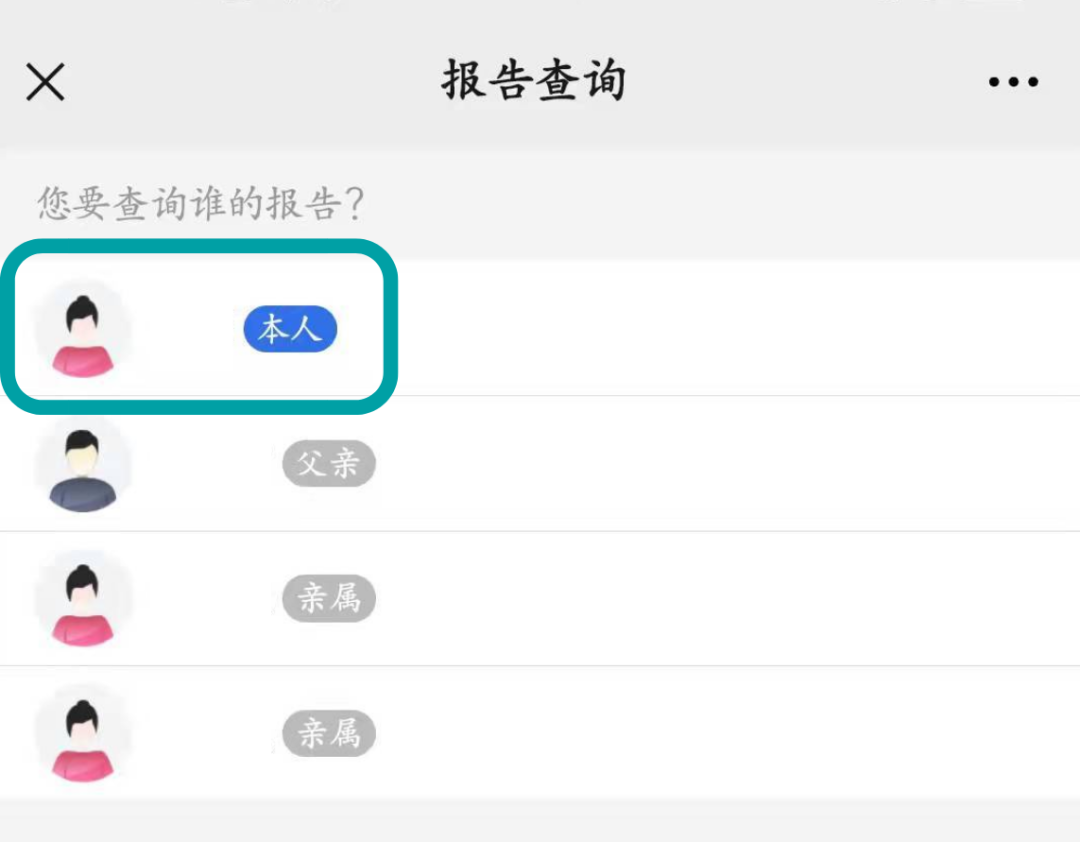Click the blue 本人 badge
The image size is (1080, 842).
click(290, 329)
